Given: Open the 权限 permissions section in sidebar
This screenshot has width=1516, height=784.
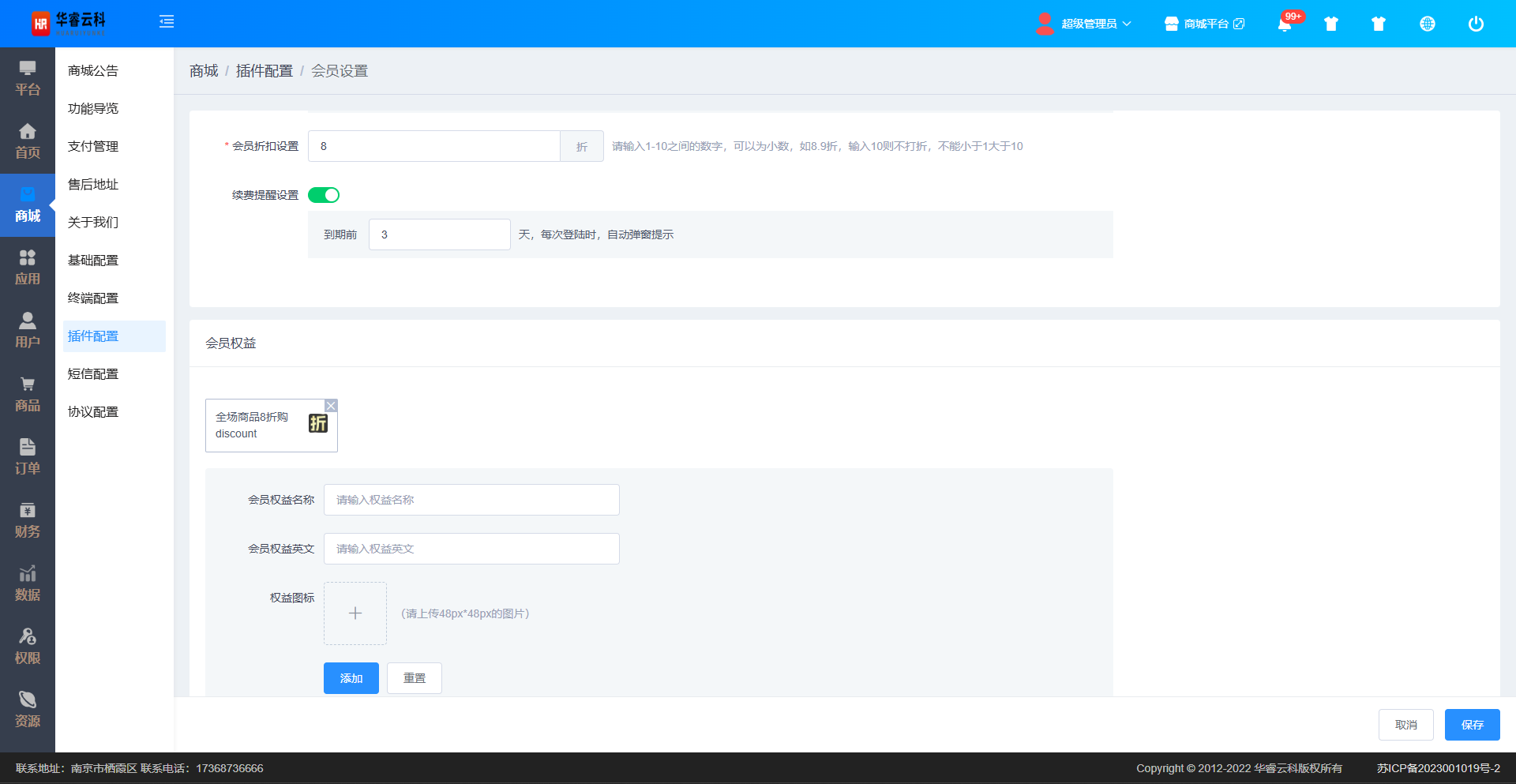Looking at the screenshot, I should coord(28,647).
